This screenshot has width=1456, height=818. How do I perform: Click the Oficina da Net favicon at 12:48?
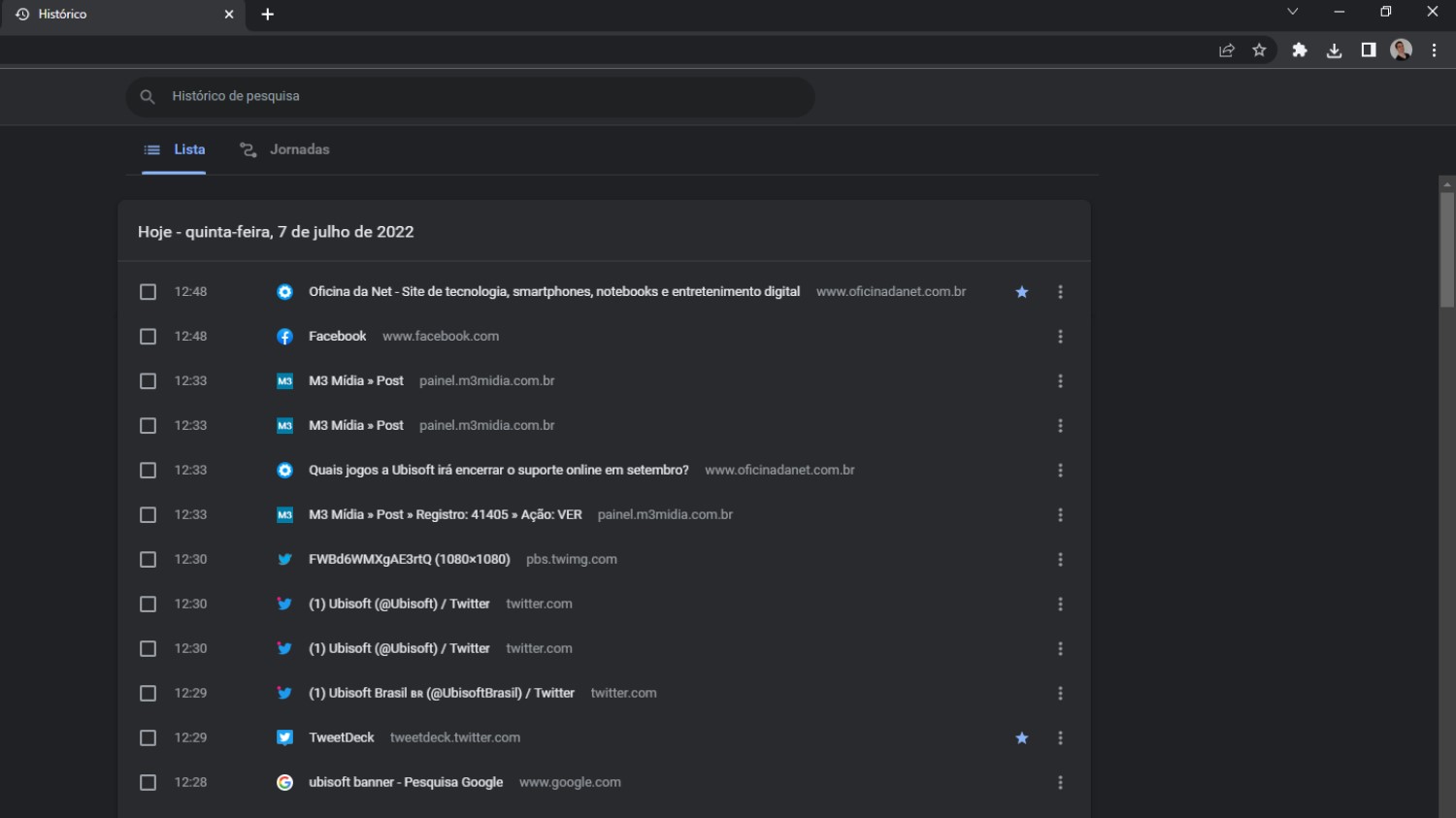(284, 292)
